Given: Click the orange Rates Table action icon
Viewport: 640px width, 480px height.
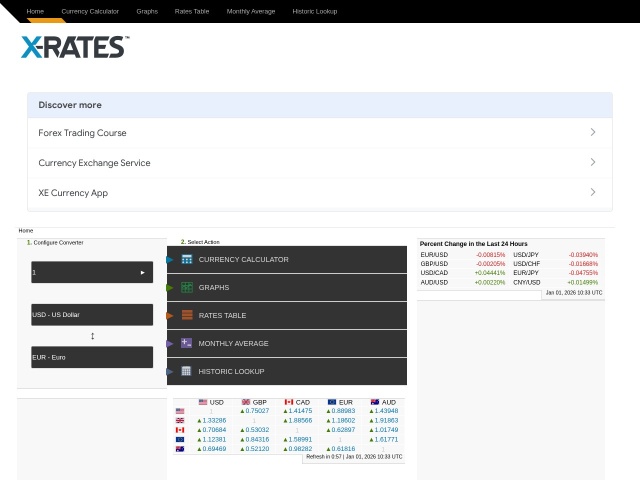Looking at the screenshot, I should point(187,315).
